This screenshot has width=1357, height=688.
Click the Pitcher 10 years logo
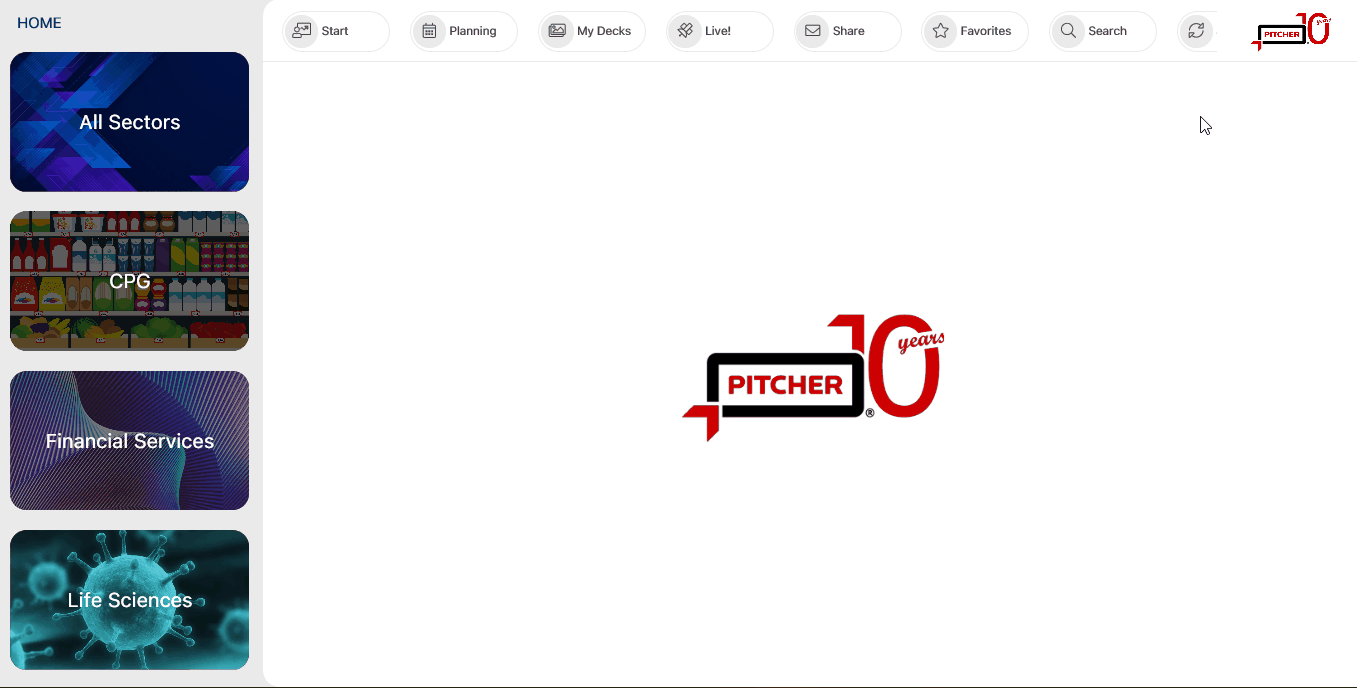coord(1291,31)
